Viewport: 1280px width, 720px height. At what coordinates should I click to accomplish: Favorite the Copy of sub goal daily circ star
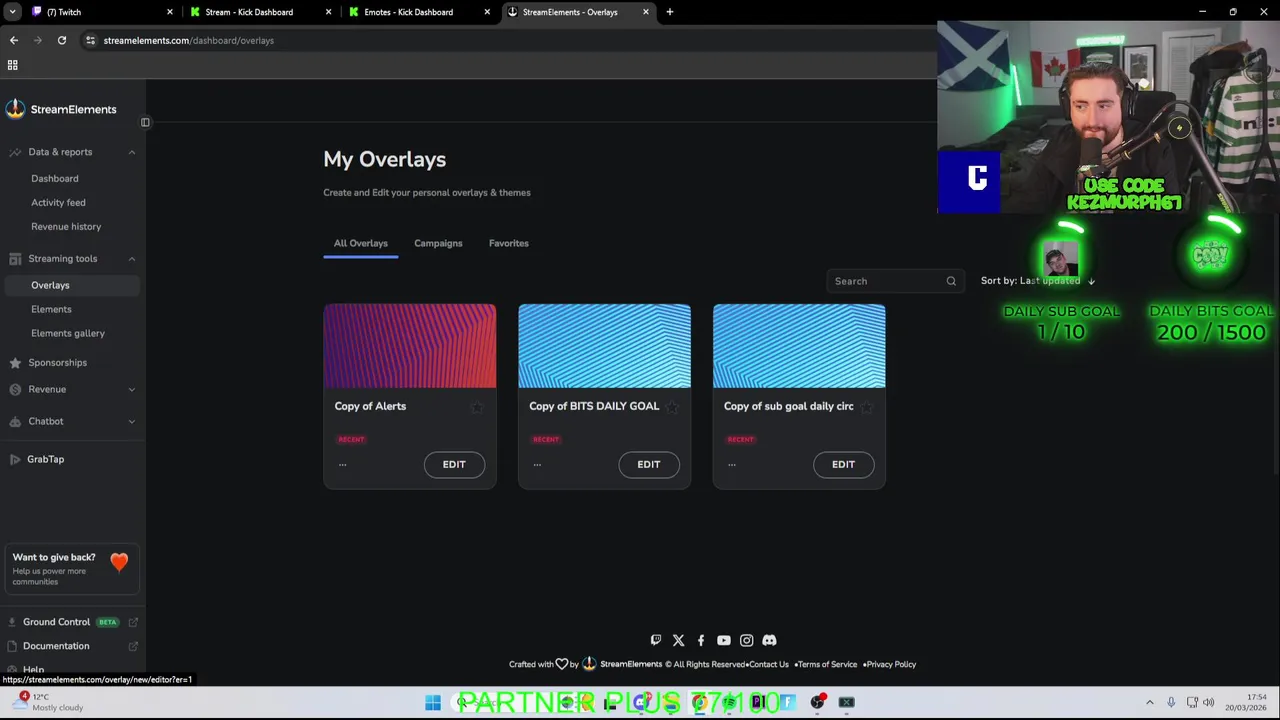pyautogui.click(x=867, y=407)
